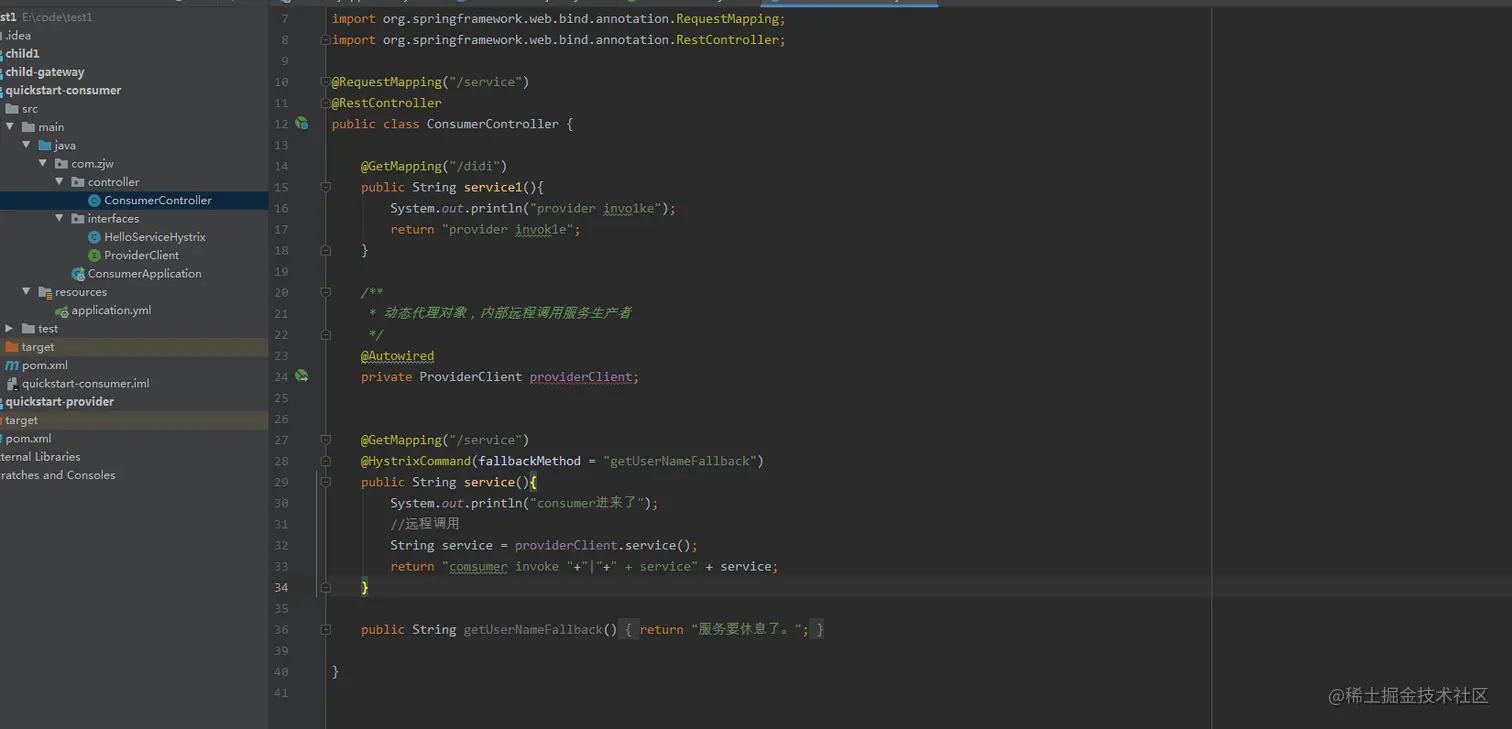Image resolution: width=1512 pixels, height=729 pixels.
Task: Click the providerClient field name on line 24
Action: coord(581,377)
